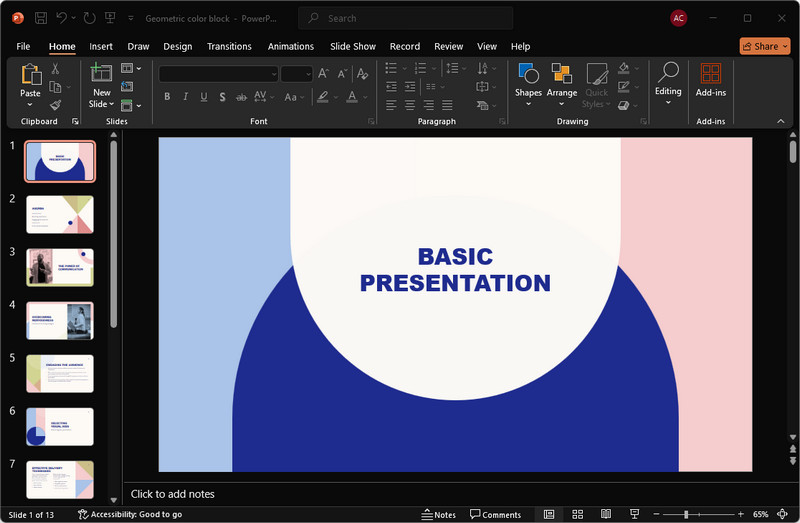Justify paragraph text
The width and height of the screenshot is (800, 523).
click(x=447, y=105)
